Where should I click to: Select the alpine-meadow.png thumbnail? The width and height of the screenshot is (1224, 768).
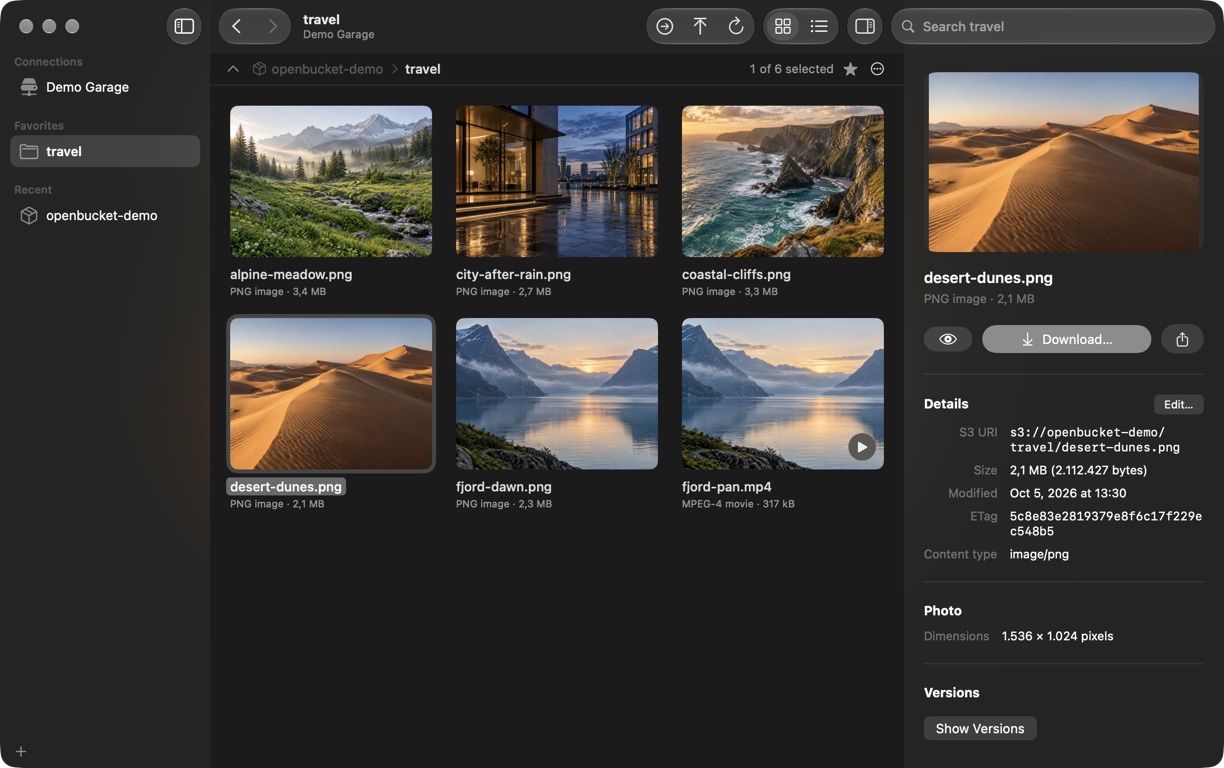pos(331,181)
